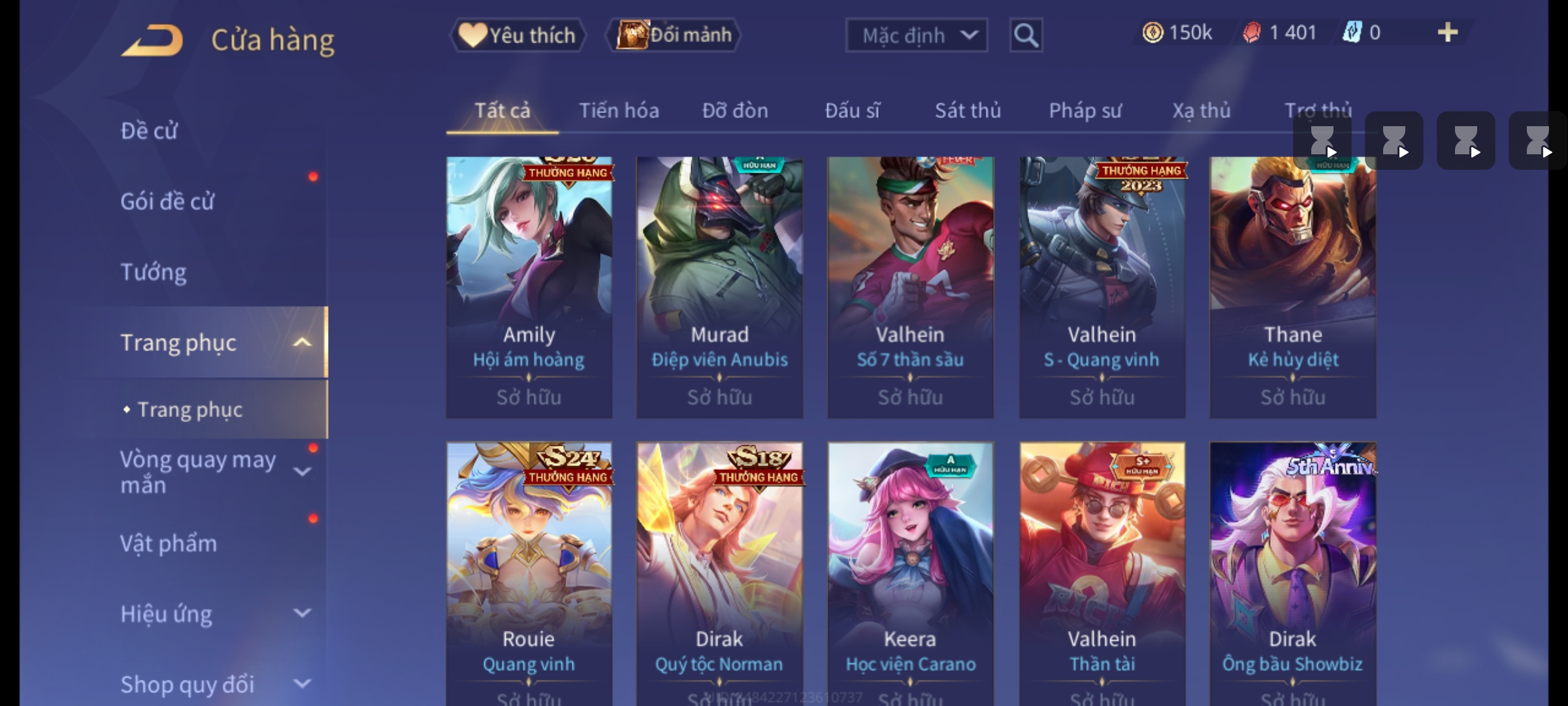
Task: Open the Mặc định sort dropdown
Action: (x=917, y=35)
